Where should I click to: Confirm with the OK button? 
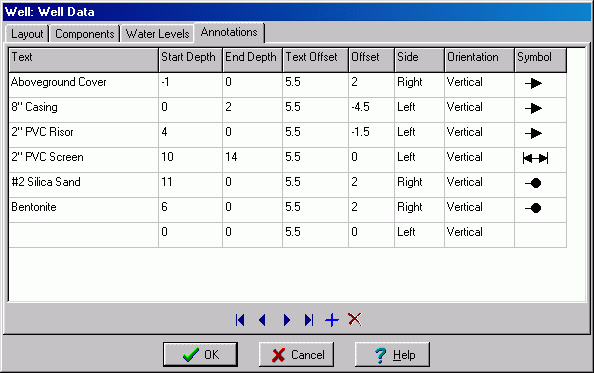click(200, 354)
